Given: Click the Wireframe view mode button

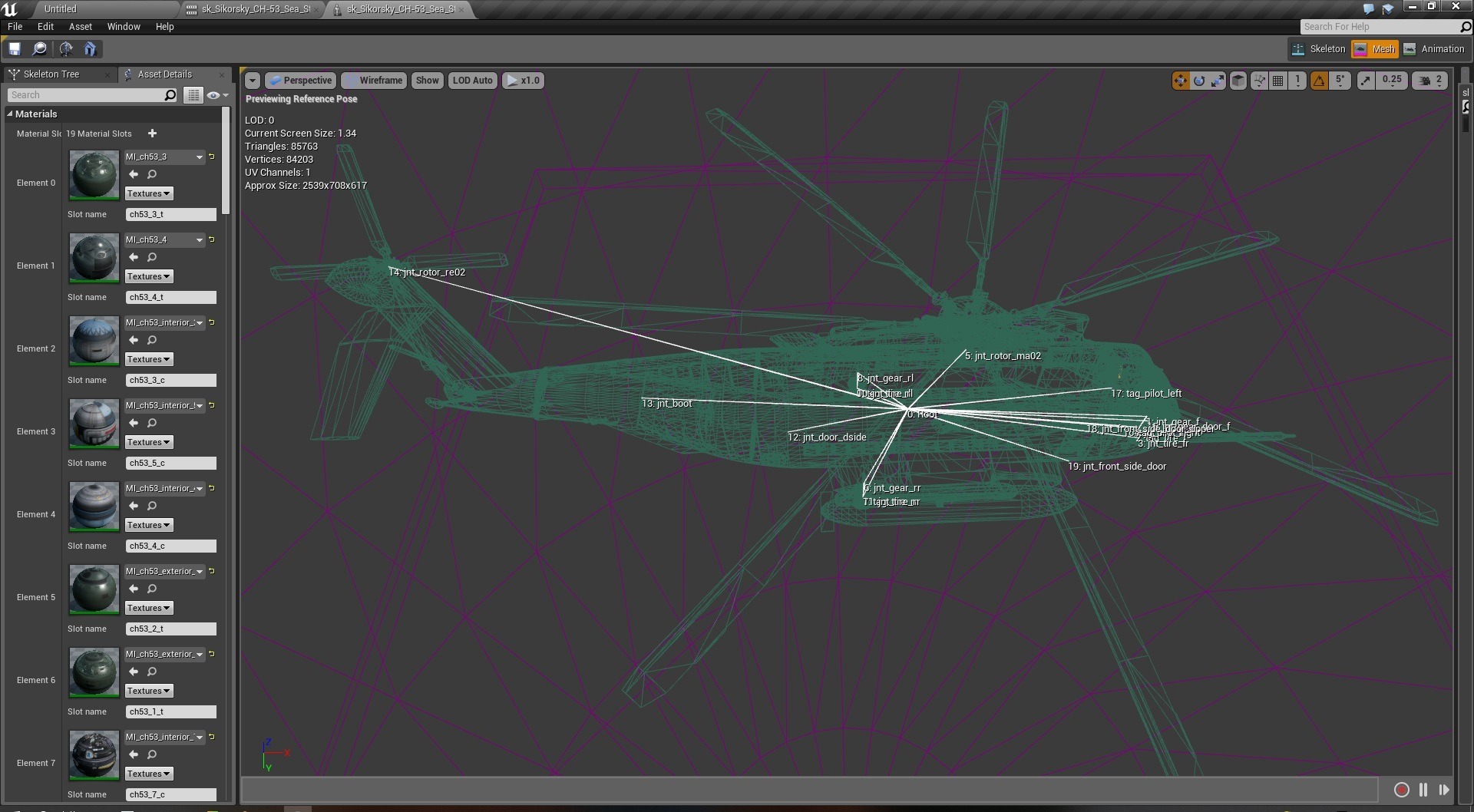Looking at the screenshot, I should pyautogui.click(x=374, y=81).
